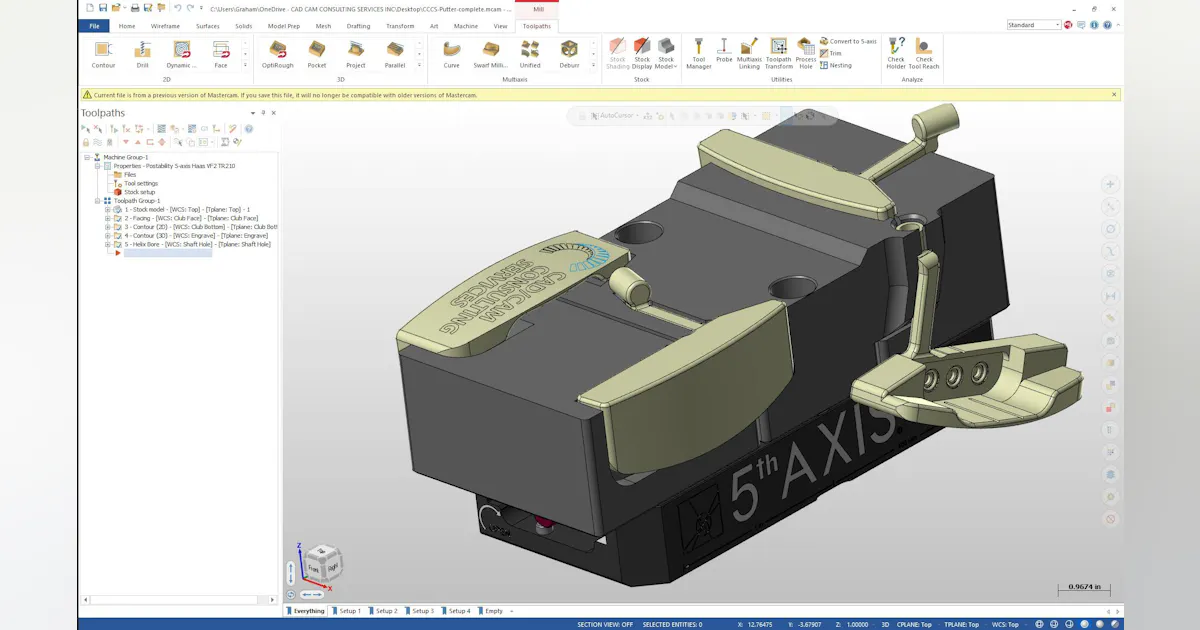
Task: Dismiss the yellow version warning bar
Action: click(1115, 95)
